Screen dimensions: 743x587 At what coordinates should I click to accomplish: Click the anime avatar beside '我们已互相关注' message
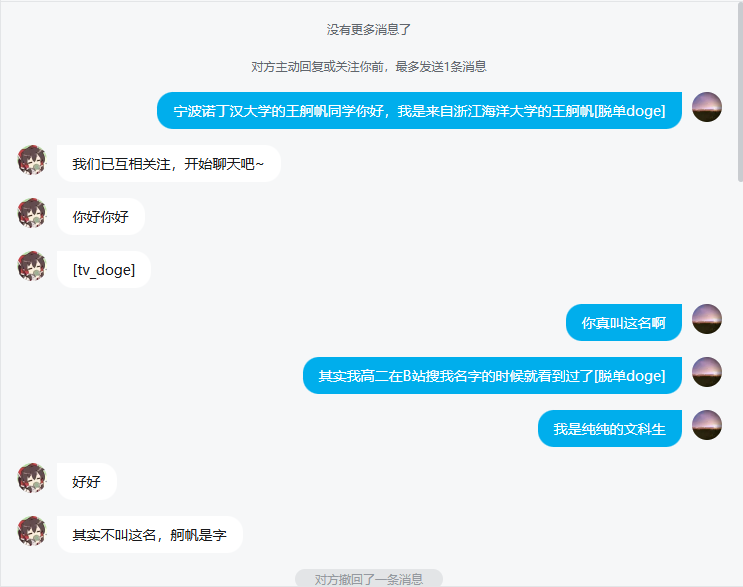tap(32, 160)
